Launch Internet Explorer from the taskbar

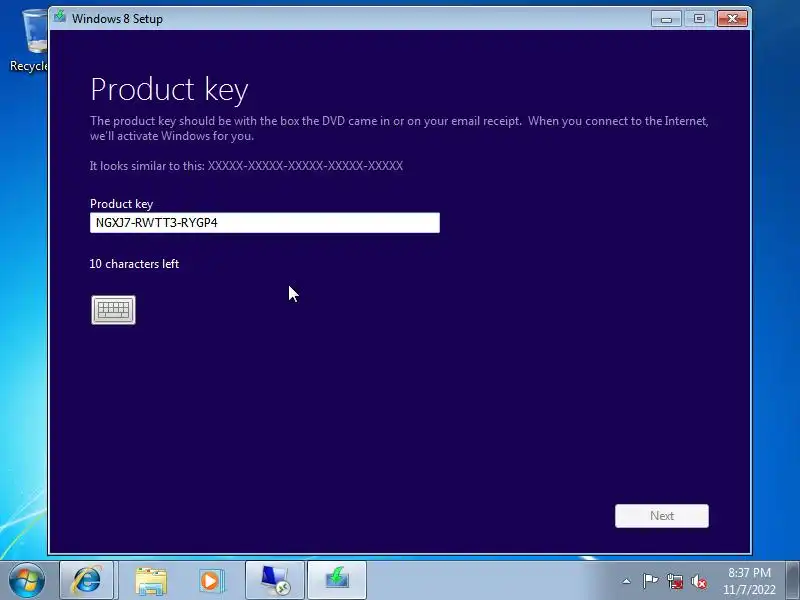87,580
